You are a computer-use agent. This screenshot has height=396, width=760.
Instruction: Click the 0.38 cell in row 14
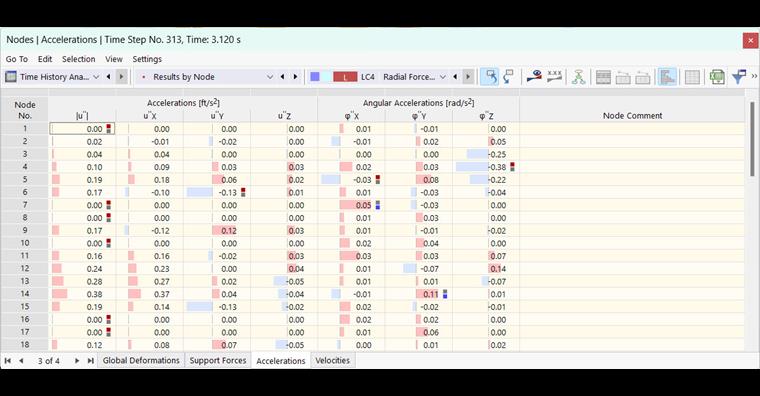(82, 294)
